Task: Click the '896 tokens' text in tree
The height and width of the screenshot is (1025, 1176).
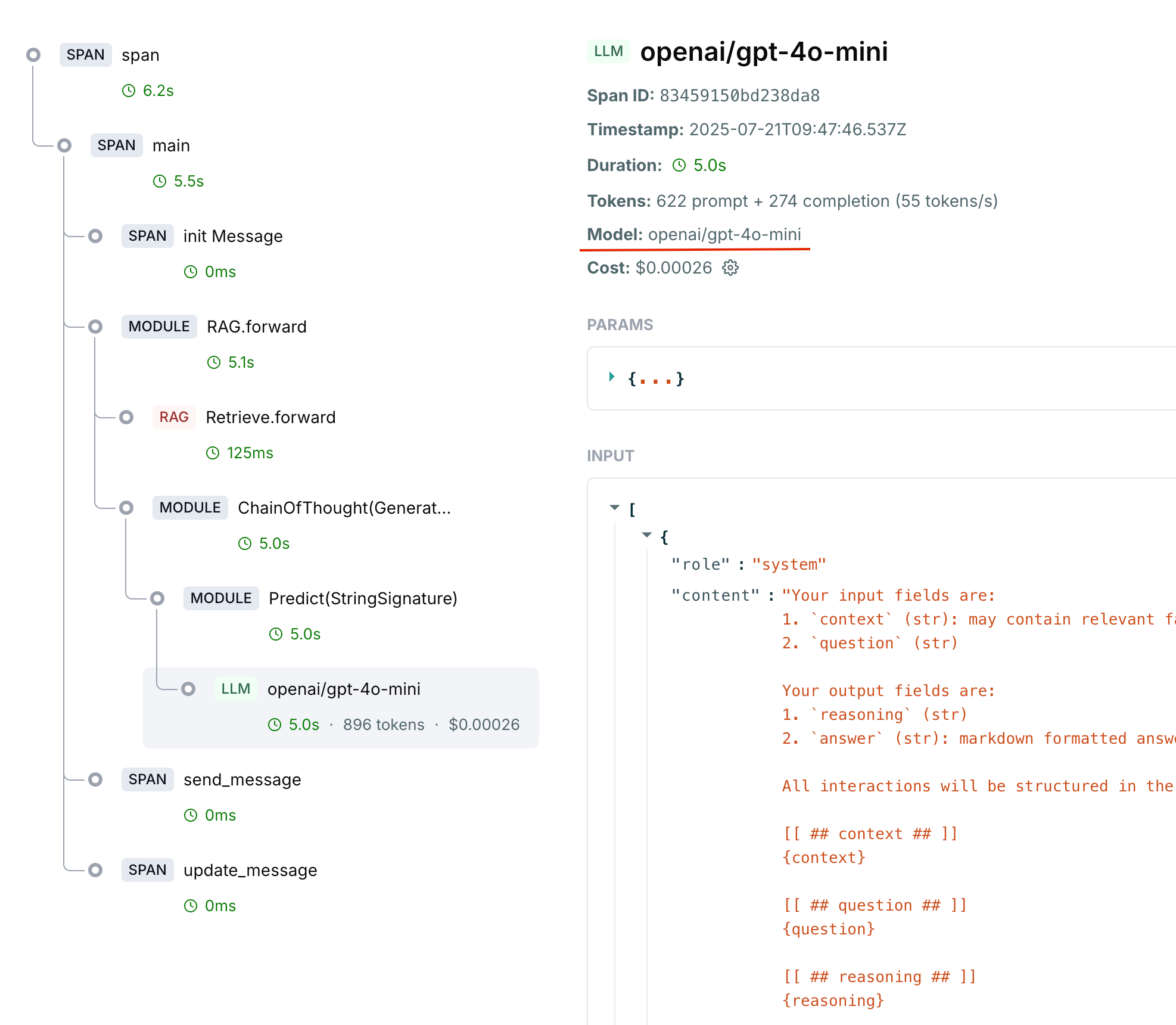Action: [384, 725]
